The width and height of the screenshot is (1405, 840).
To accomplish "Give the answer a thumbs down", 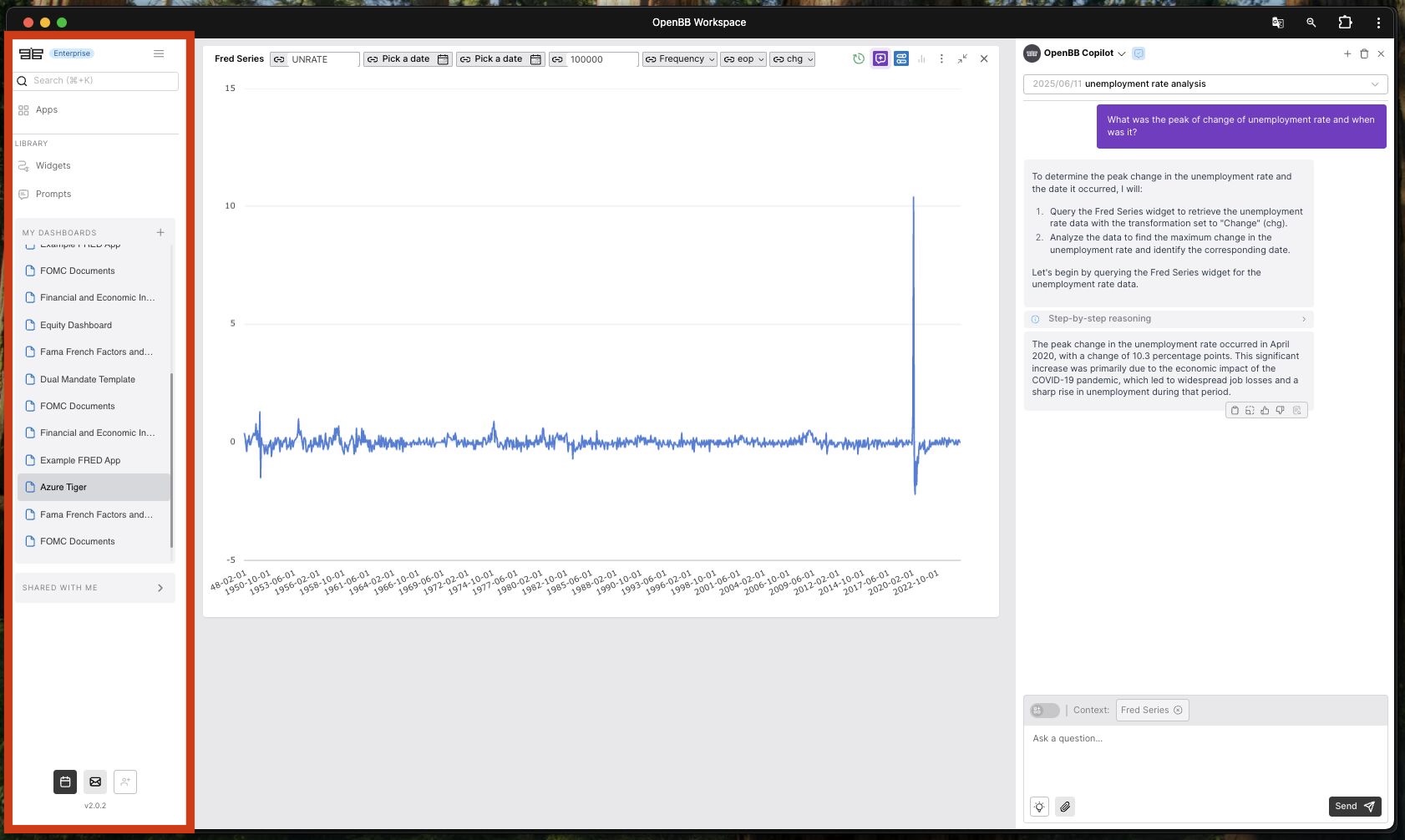I will [1280, 410].
